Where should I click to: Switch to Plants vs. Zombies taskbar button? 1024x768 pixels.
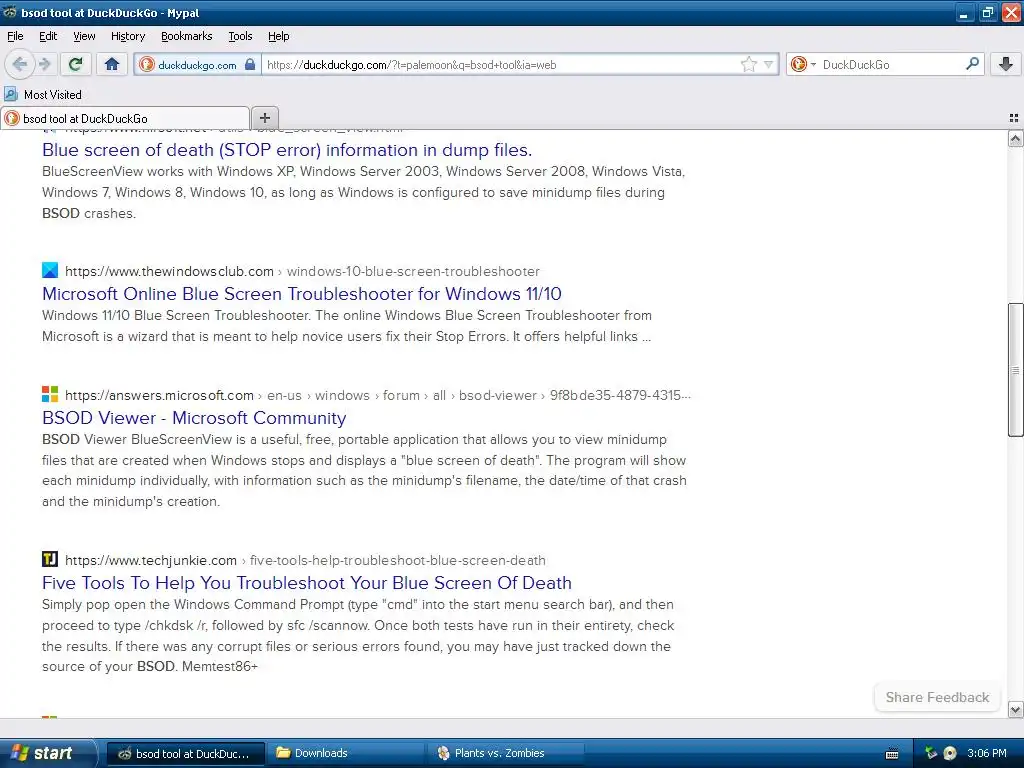506,754
